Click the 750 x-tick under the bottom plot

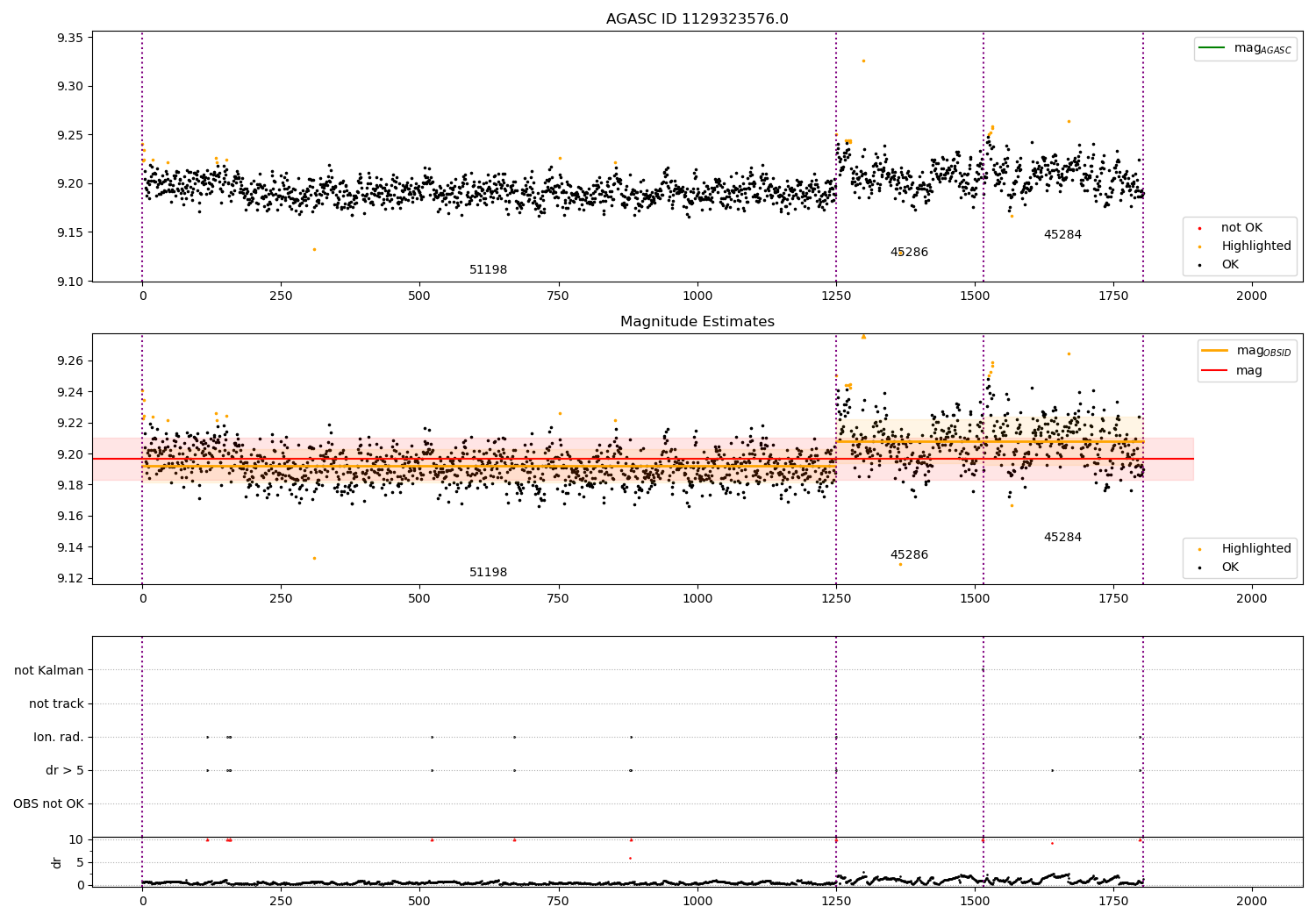point(558,901)
